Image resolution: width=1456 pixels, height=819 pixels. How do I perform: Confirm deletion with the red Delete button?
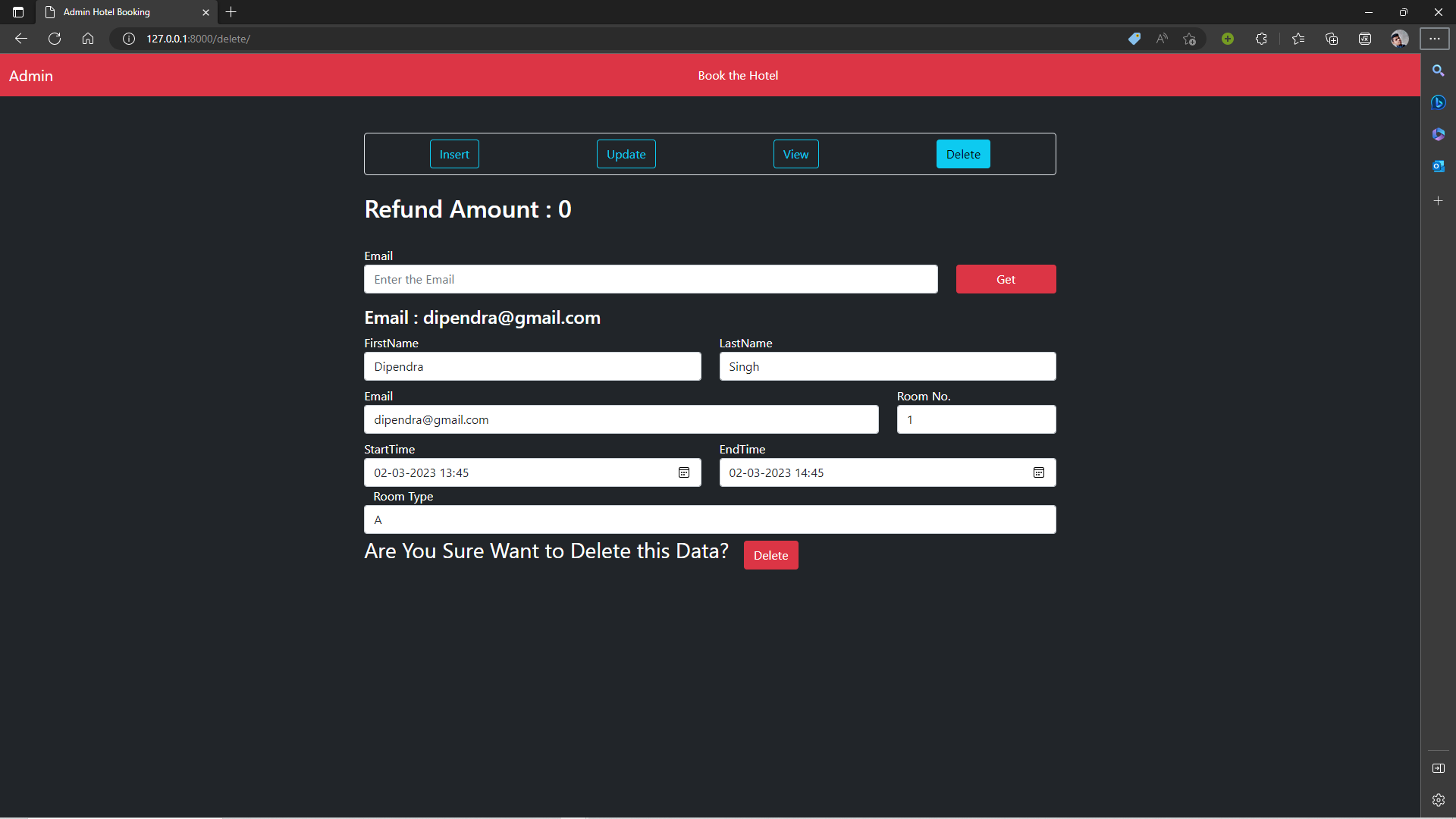[770, 554]
